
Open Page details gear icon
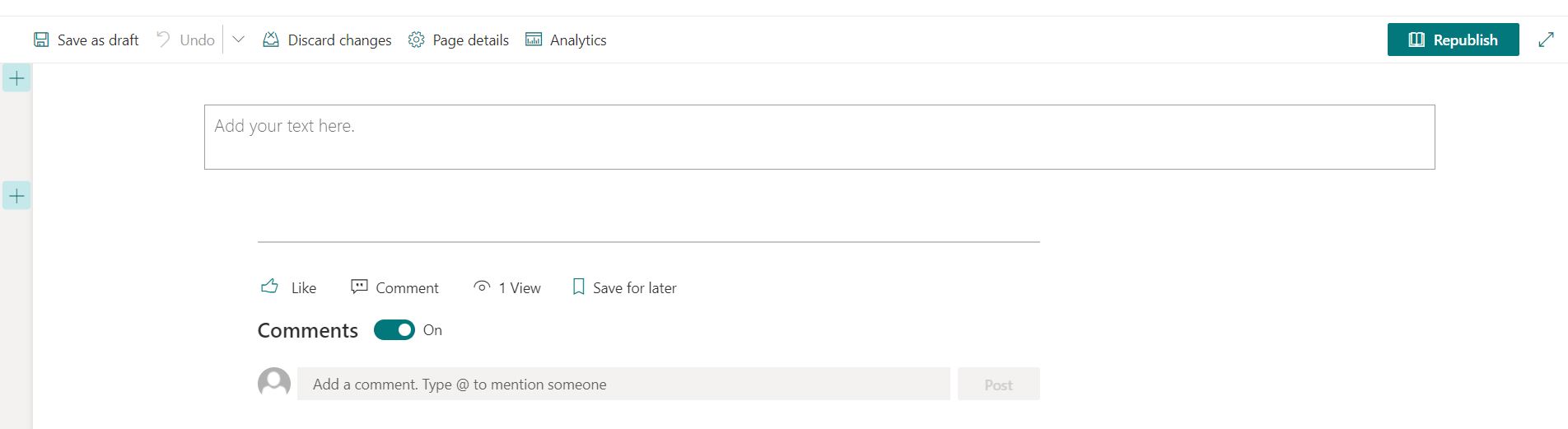[x=417, y=40]
